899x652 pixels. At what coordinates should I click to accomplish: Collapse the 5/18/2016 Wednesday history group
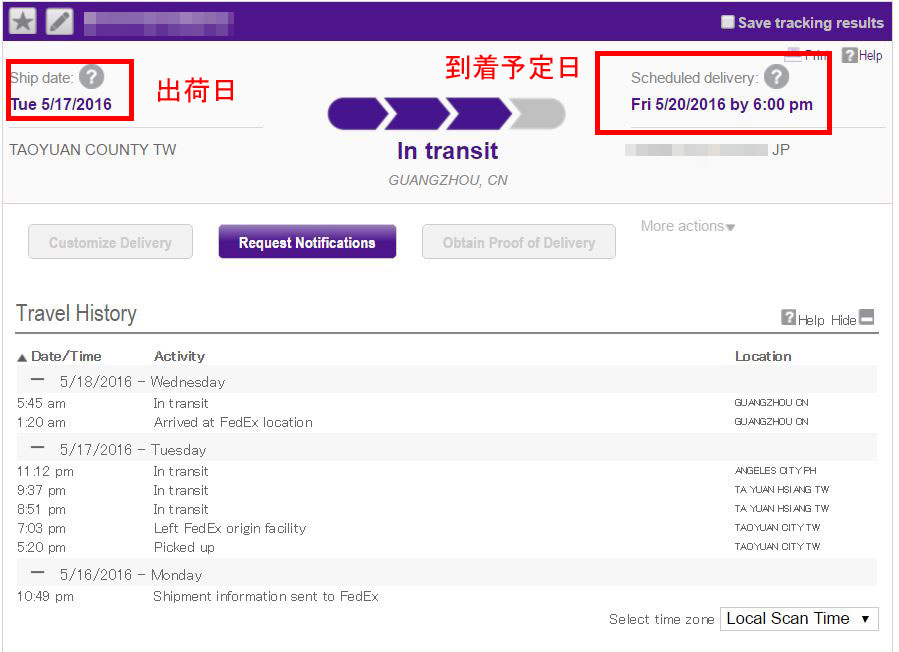tap(36, 381)
